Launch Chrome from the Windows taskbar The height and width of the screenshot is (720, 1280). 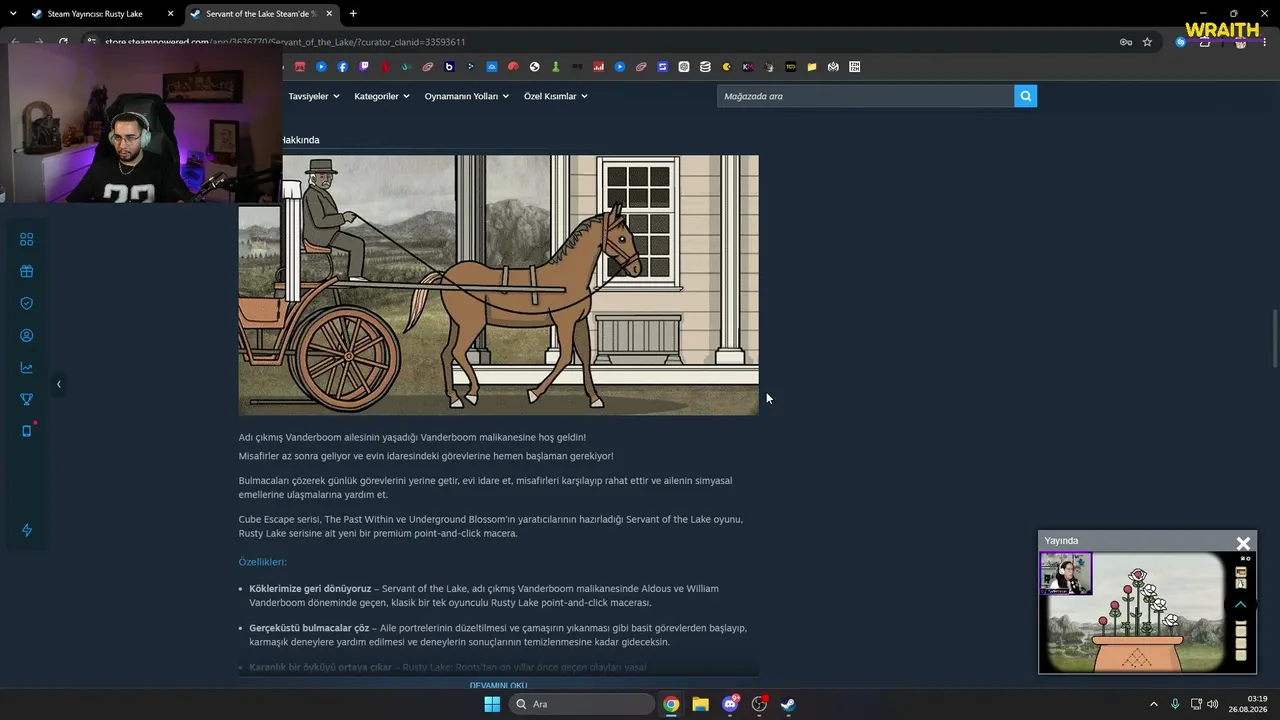[671, 704]
